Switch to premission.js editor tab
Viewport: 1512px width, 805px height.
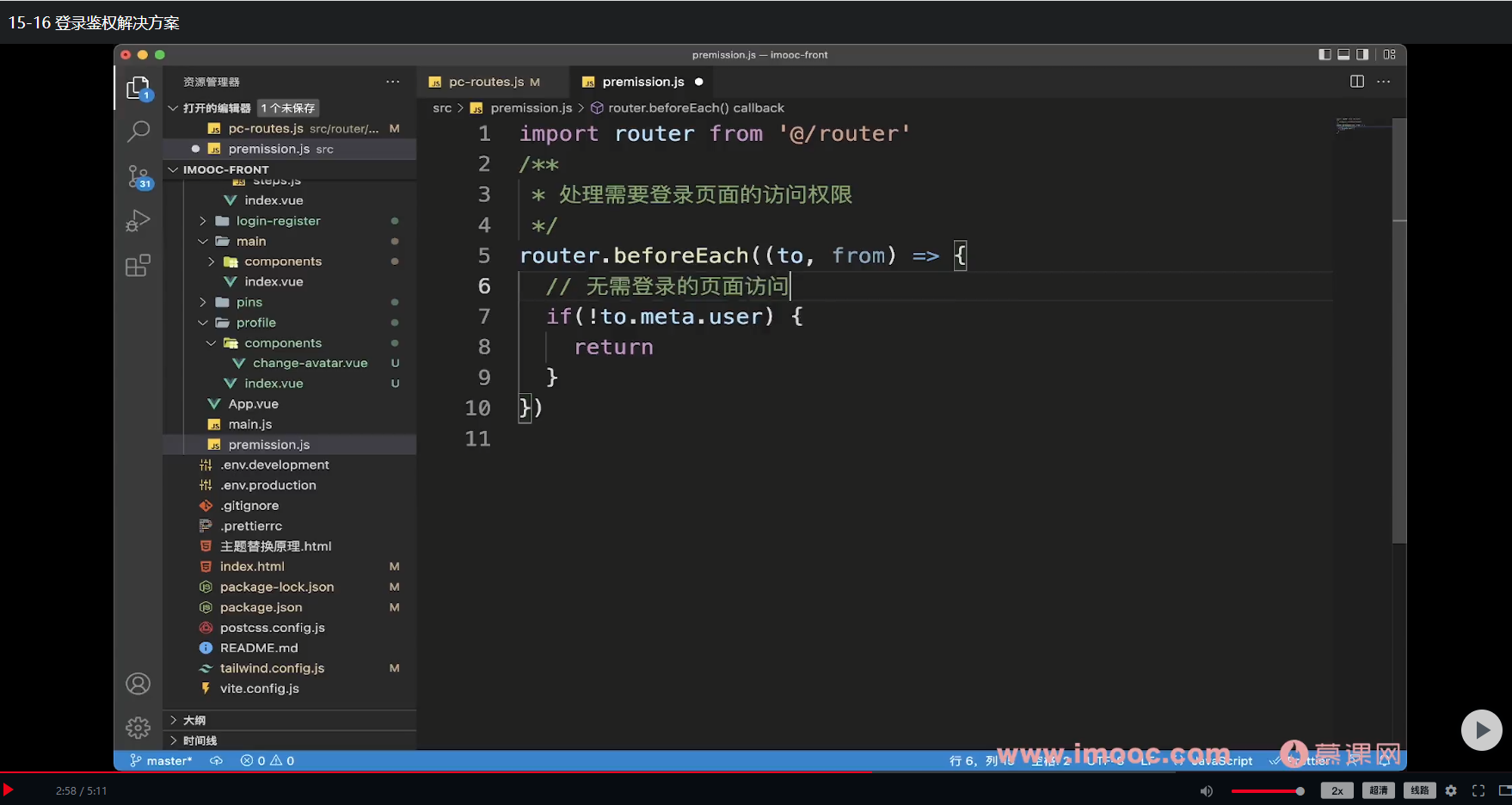click(642, 82)
